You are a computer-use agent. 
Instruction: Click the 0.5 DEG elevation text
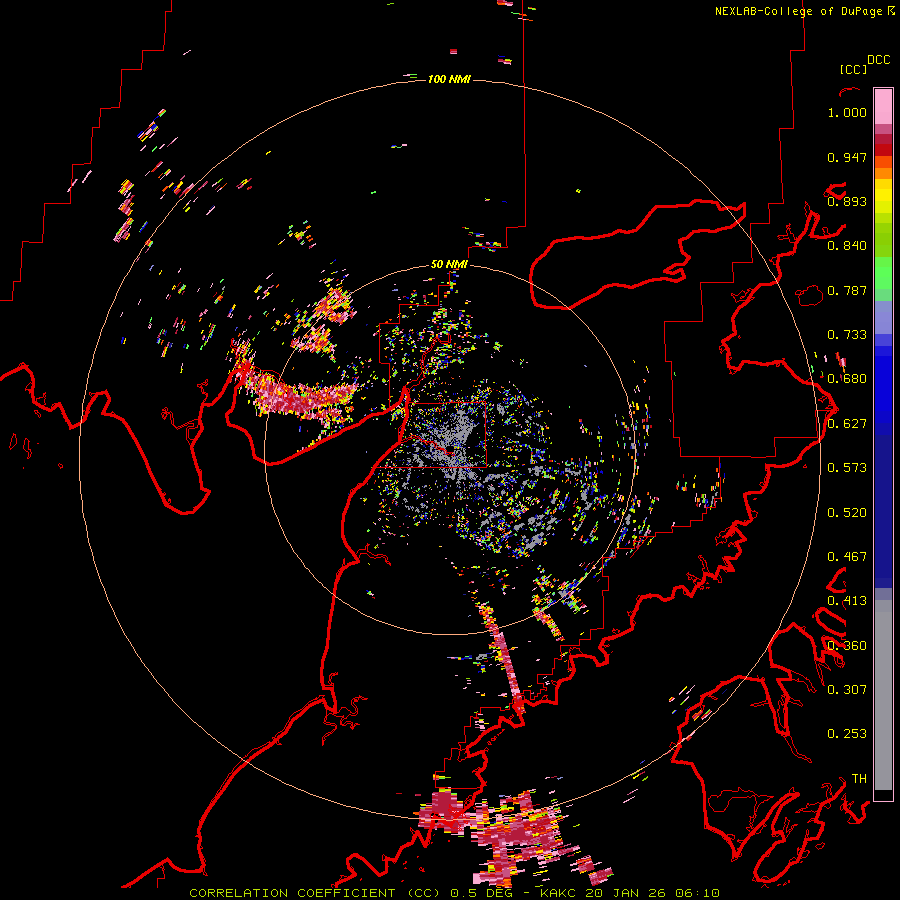481,893
